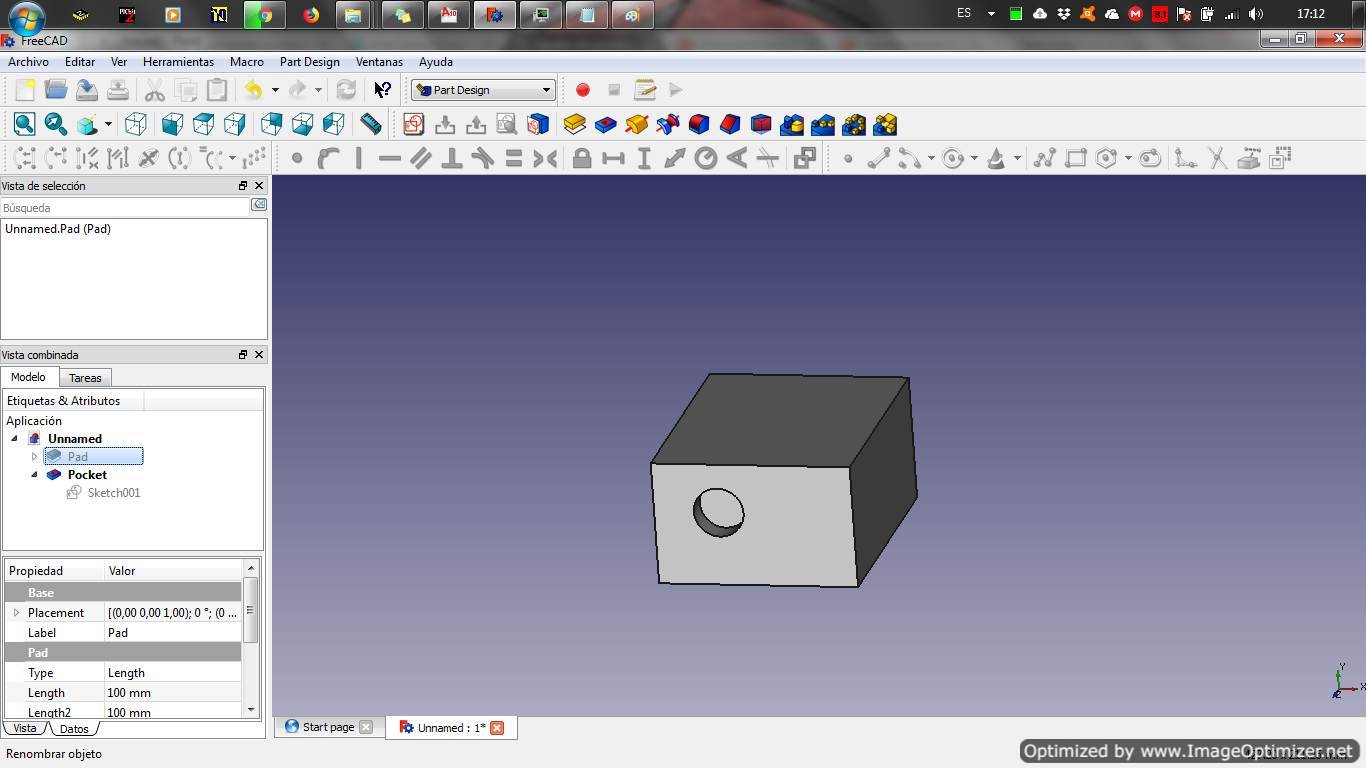
Task: Select the Revolution tool icon
Action: click(637, 124)
